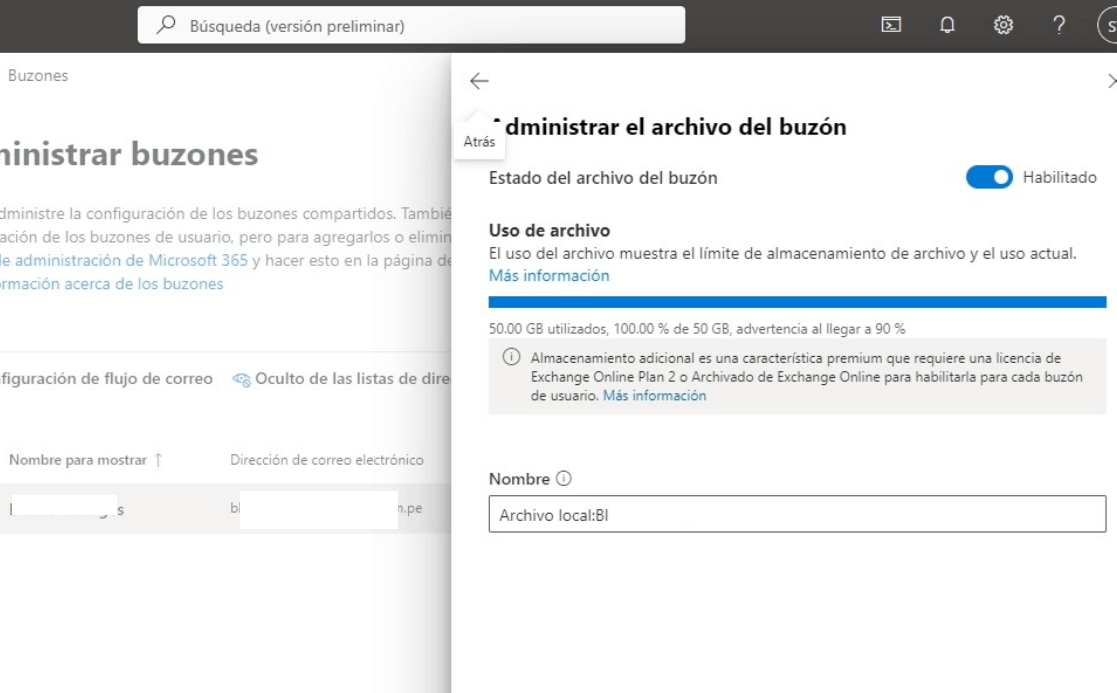Image resolution: width=1117 pixels, height=693 pixels.
Task: Select Configuración de flujo de correo action
Action: [106, 379]
